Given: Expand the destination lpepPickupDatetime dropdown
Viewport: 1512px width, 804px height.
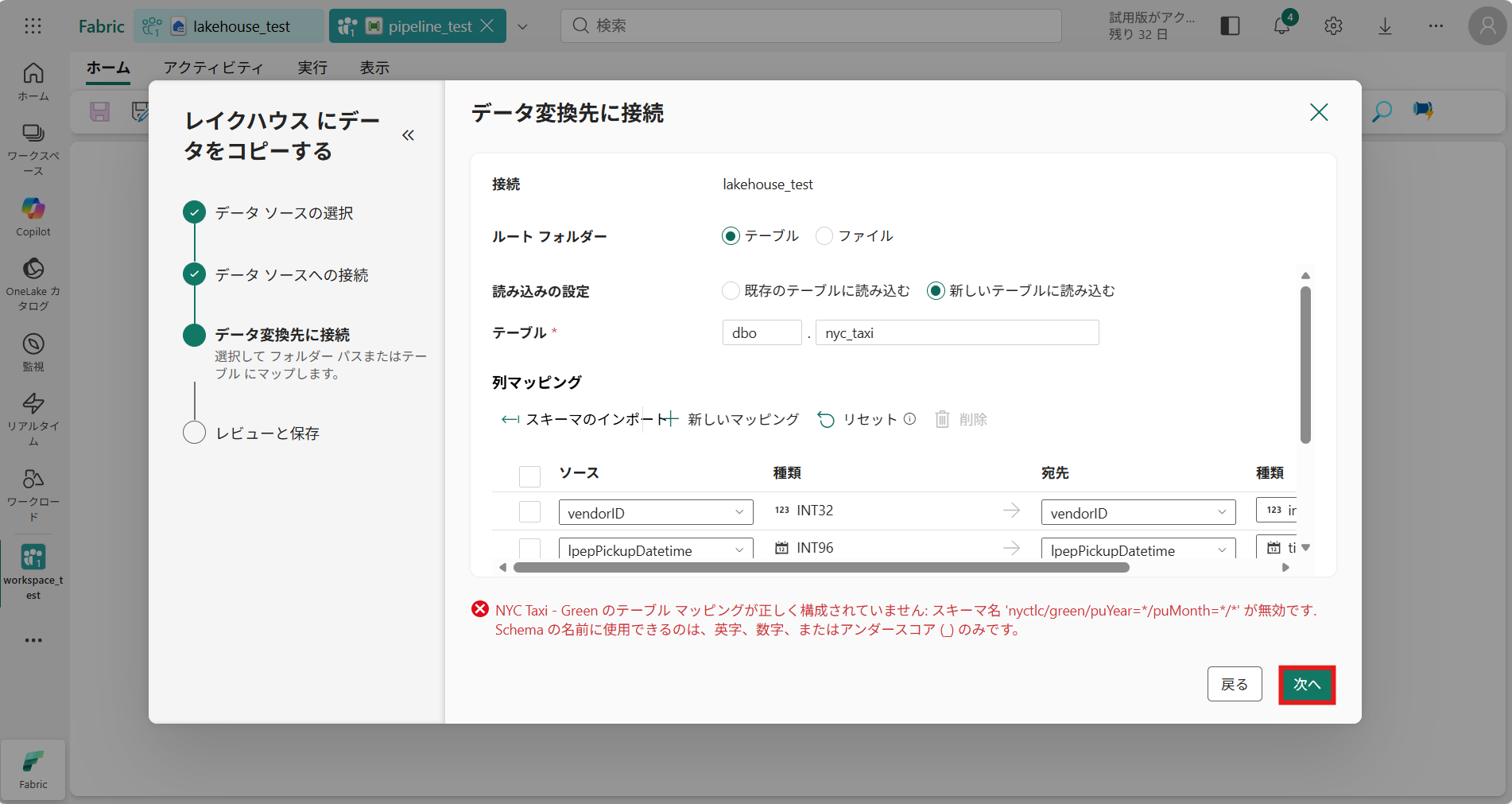Looking at the screenshot, I should 1138,550.
